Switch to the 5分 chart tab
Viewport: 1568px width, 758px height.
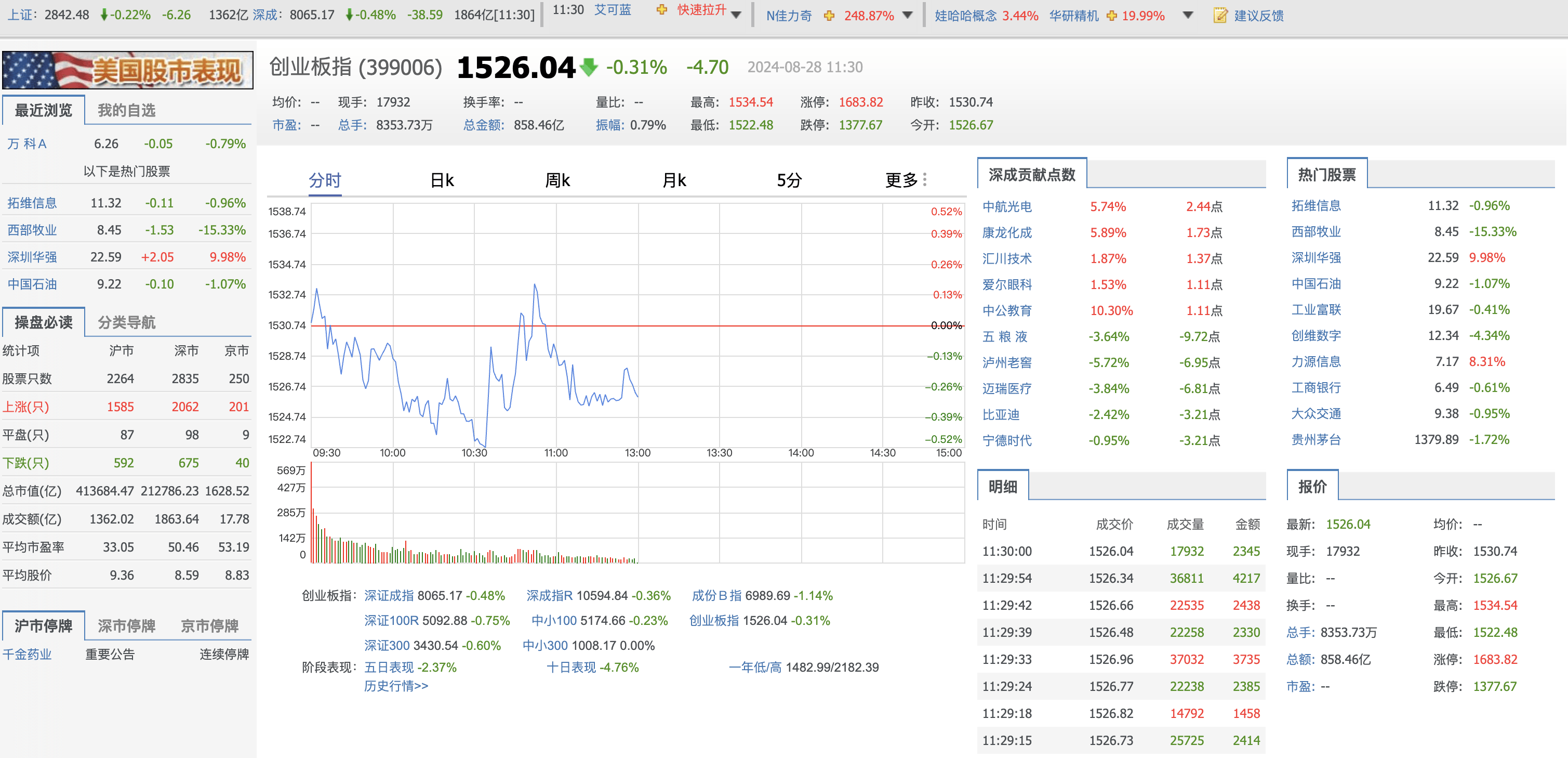(789, 180)
